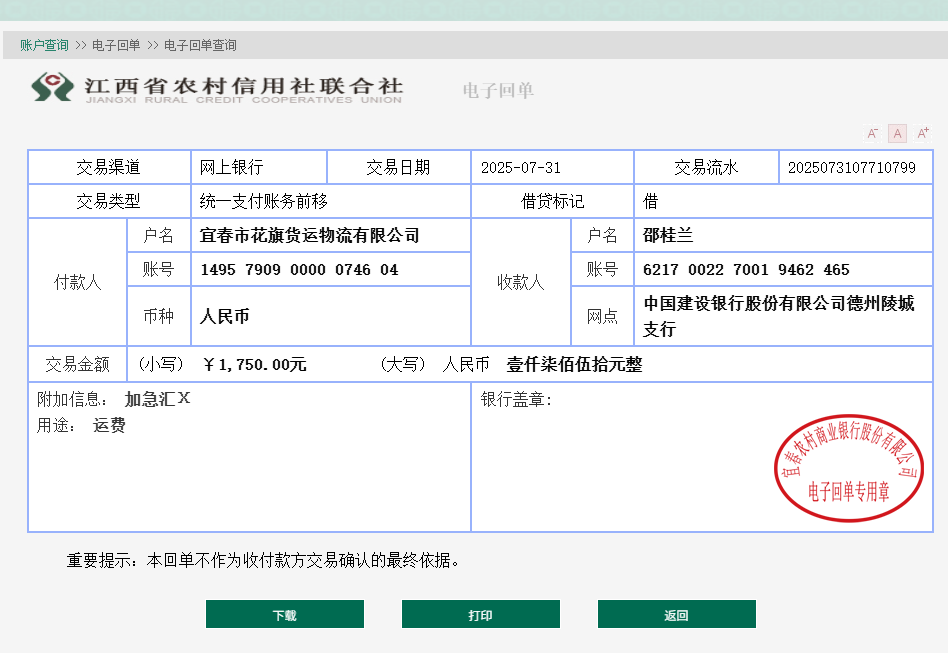Click the grey 电子回单 header title
The image size is (948, 653).
[498, 91]
